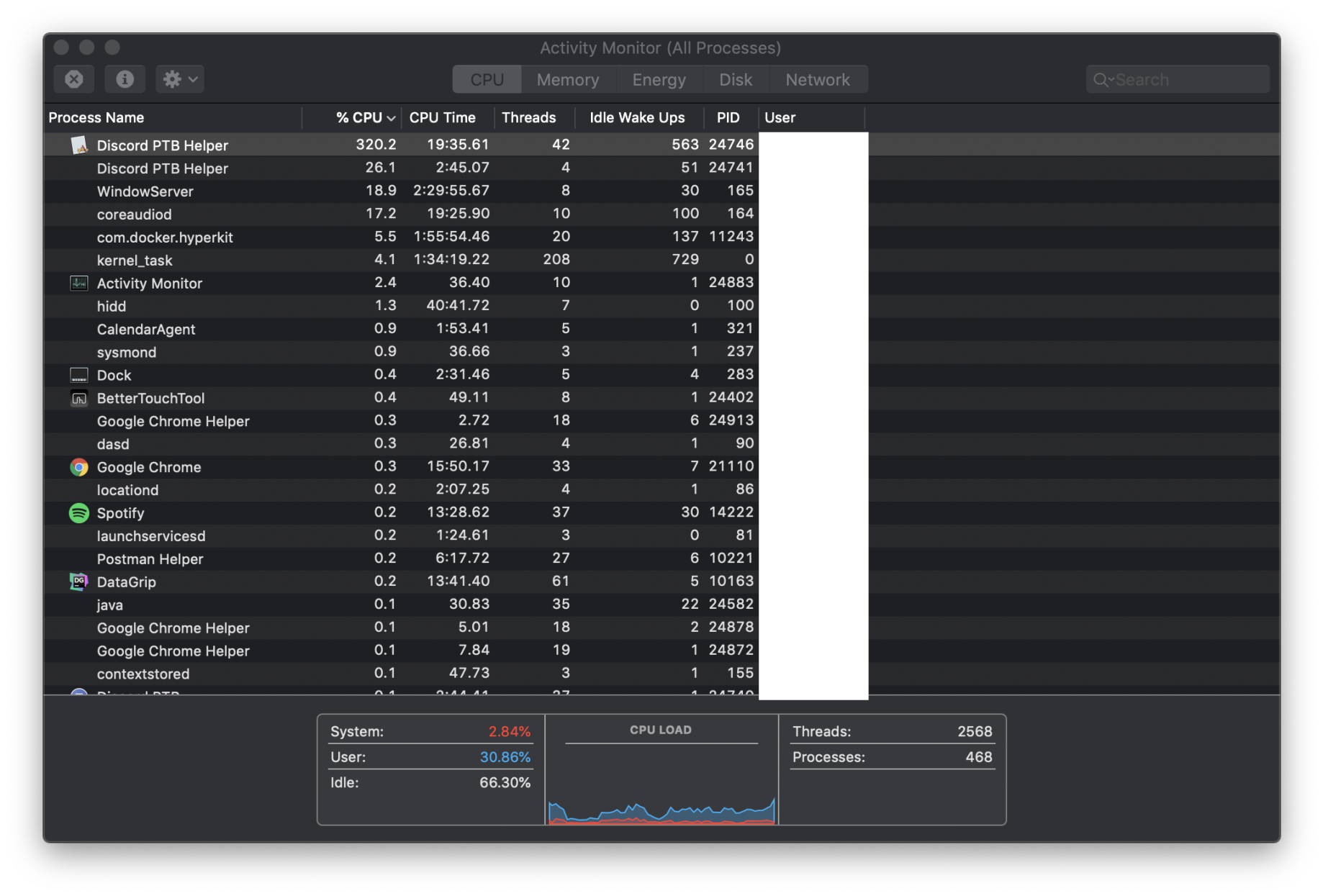Select the kernel_task process row
Viewport: 1323px width, 896px height.
[x=661, y=260]
